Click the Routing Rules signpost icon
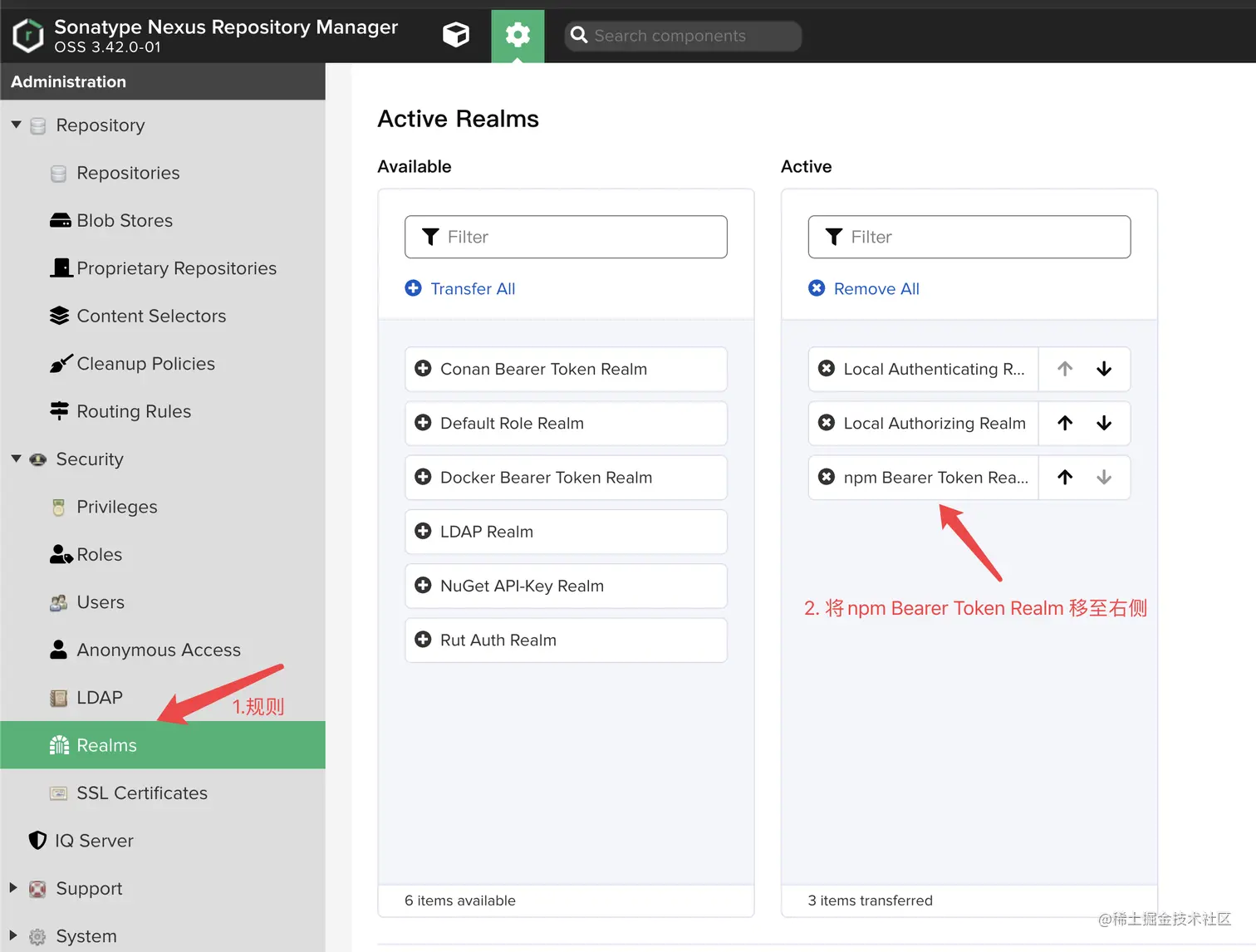Image resolution: width=1256 pixels, height=952 pixels. point(59,411)
